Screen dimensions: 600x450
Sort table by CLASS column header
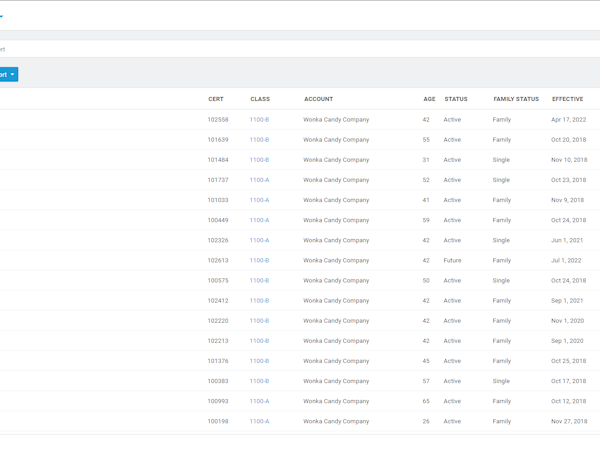pyautogui.click(x=260, y=99)
